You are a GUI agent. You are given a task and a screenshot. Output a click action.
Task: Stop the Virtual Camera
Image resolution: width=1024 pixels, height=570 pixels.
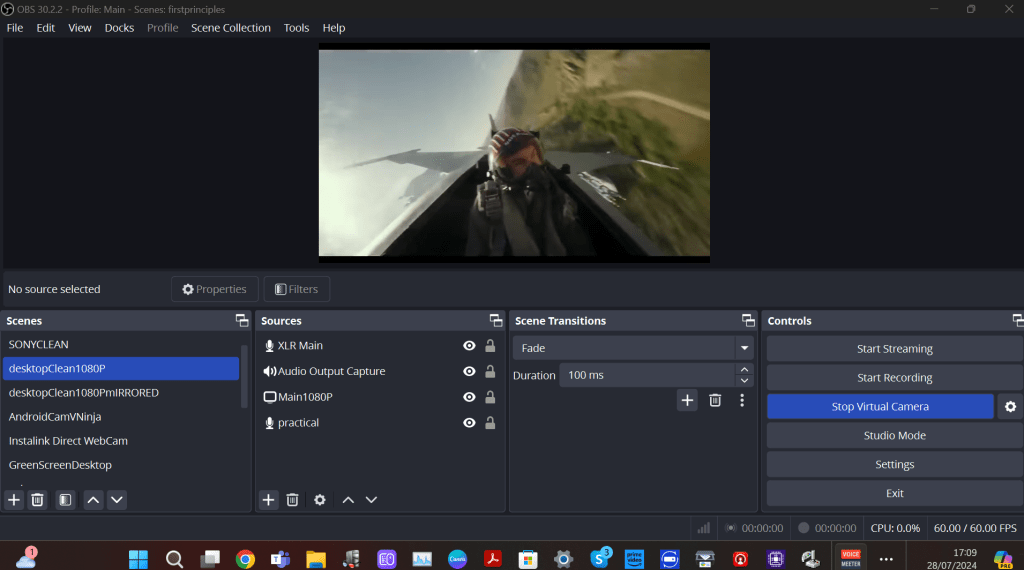click(880, 407)
